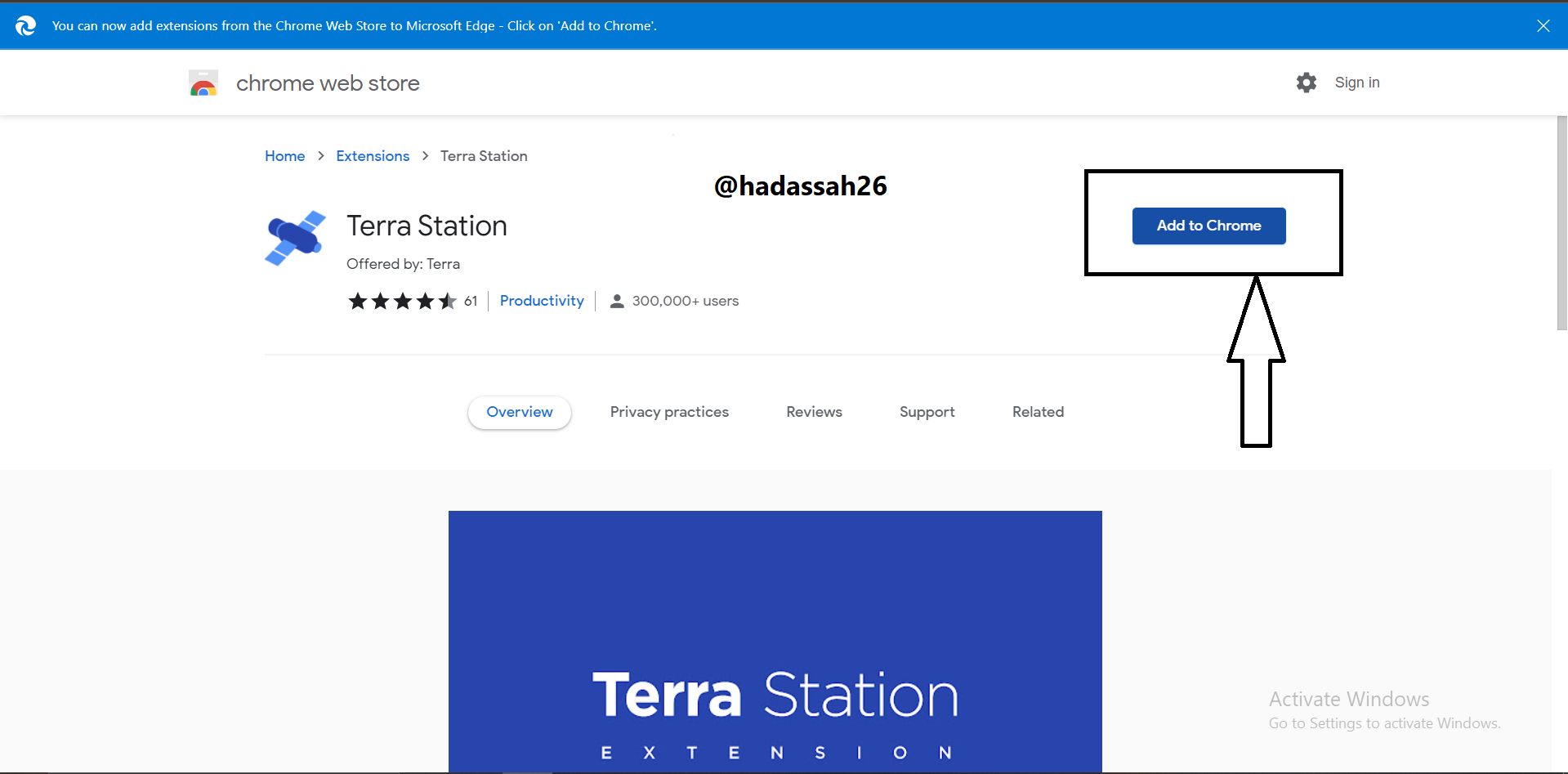Screen dimensions: 1568x774
Task: Open the Privacy practices tab
Action: click(669, 412)
